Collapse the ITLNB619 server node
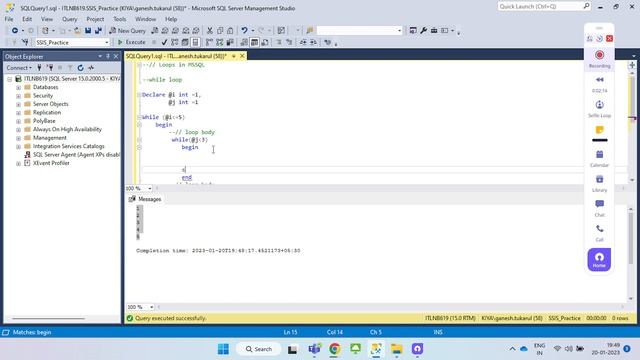 pyautogui.click(x=9, y=79)
